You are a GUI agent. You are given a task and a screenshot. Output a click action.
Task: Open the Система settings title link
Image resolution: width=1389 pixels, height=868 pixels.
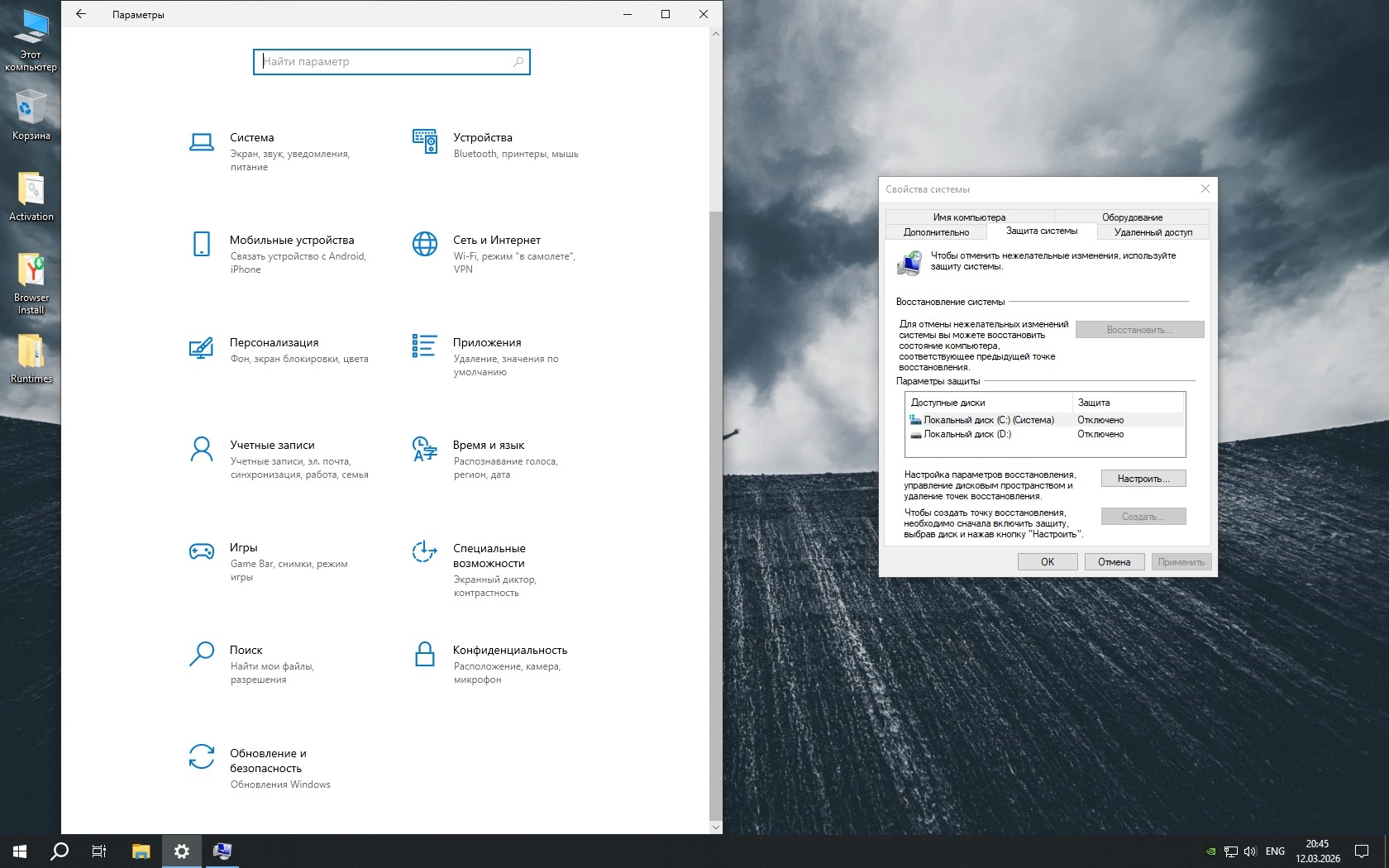coord(252,137)
